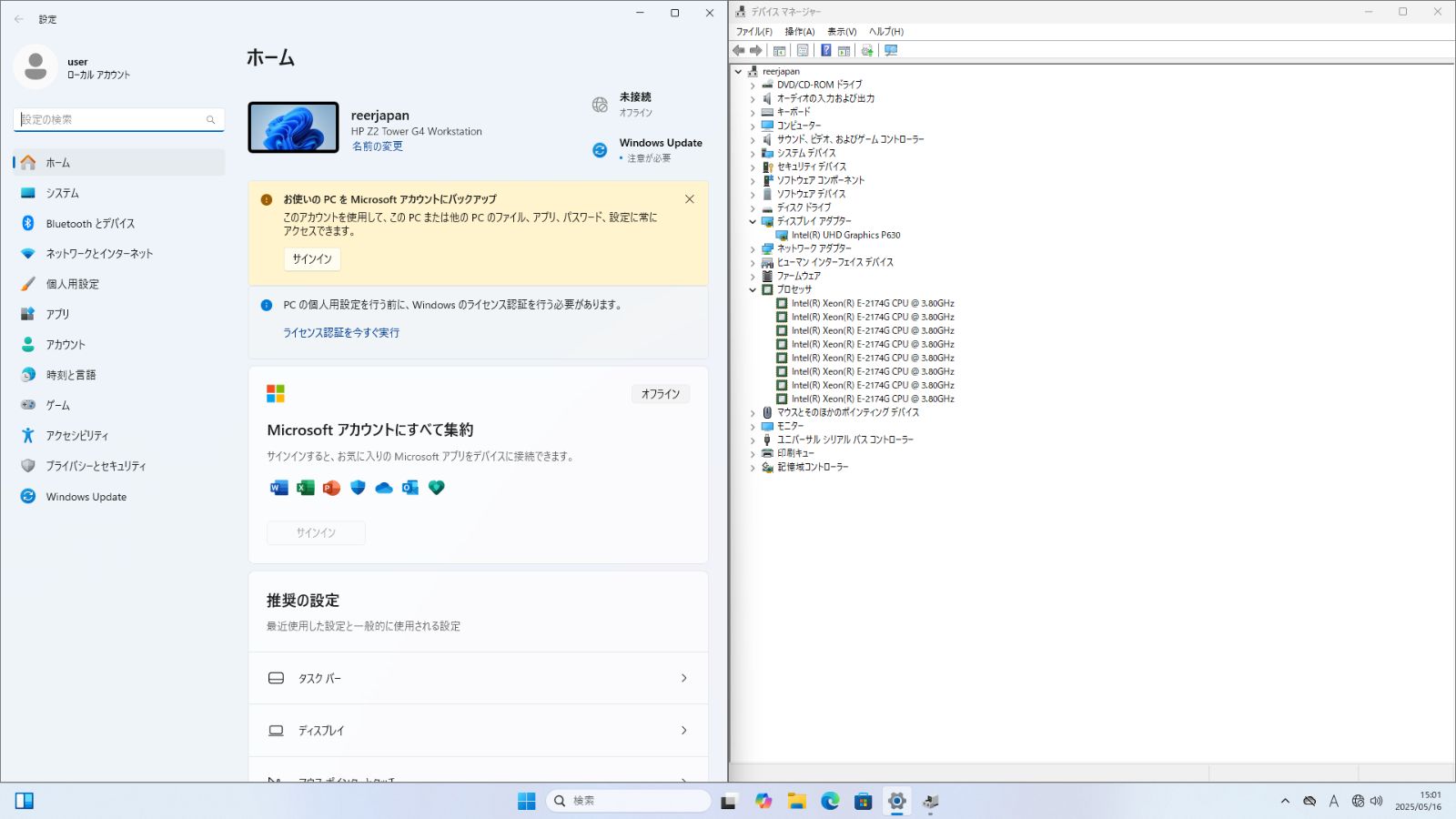
Task: Select the ユニバーサル シリアル バス コントローラー item
Action: coord(844,440)
